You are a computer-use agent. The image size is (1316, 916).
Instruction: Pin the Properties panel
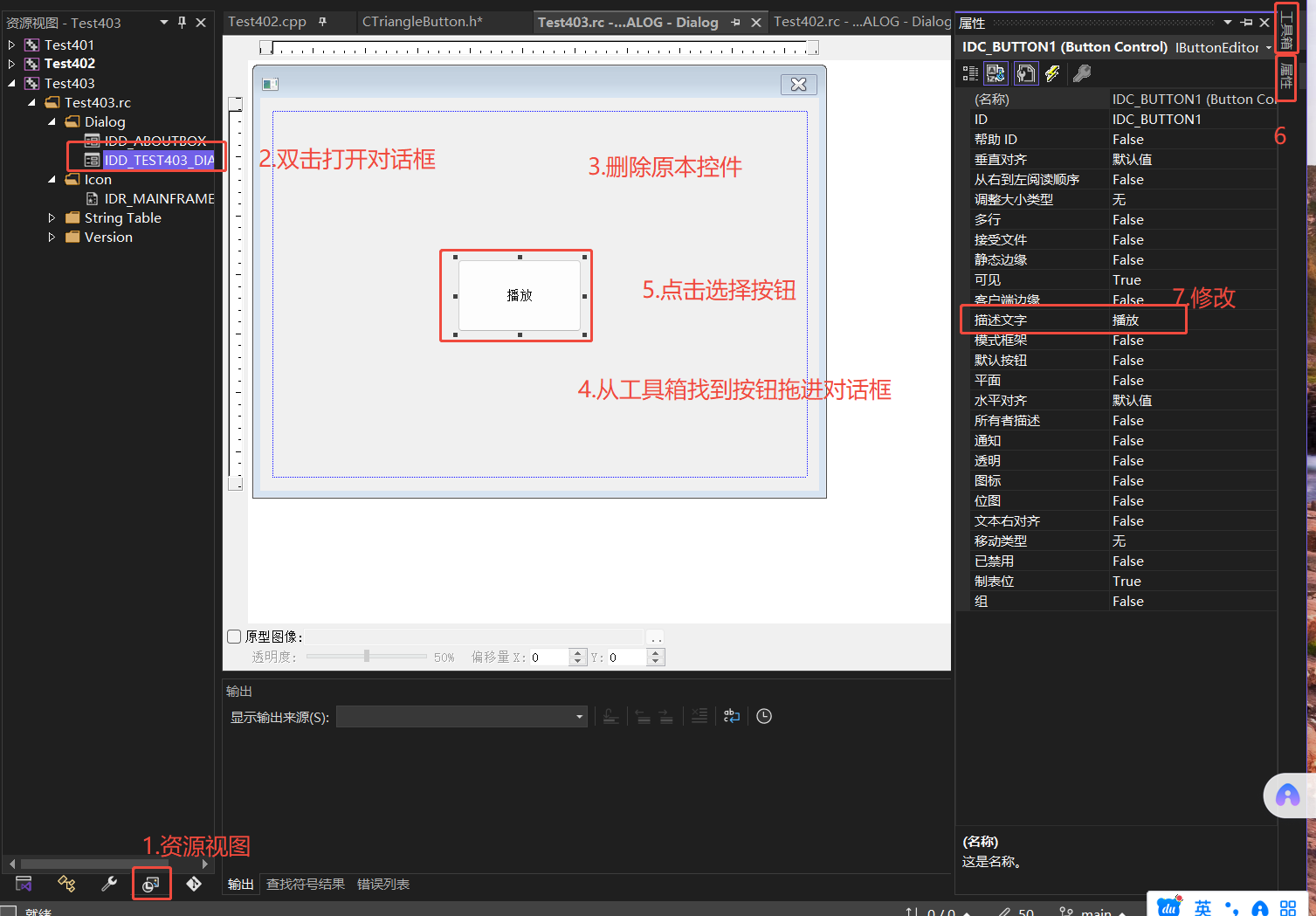[x=1246, y=23]
